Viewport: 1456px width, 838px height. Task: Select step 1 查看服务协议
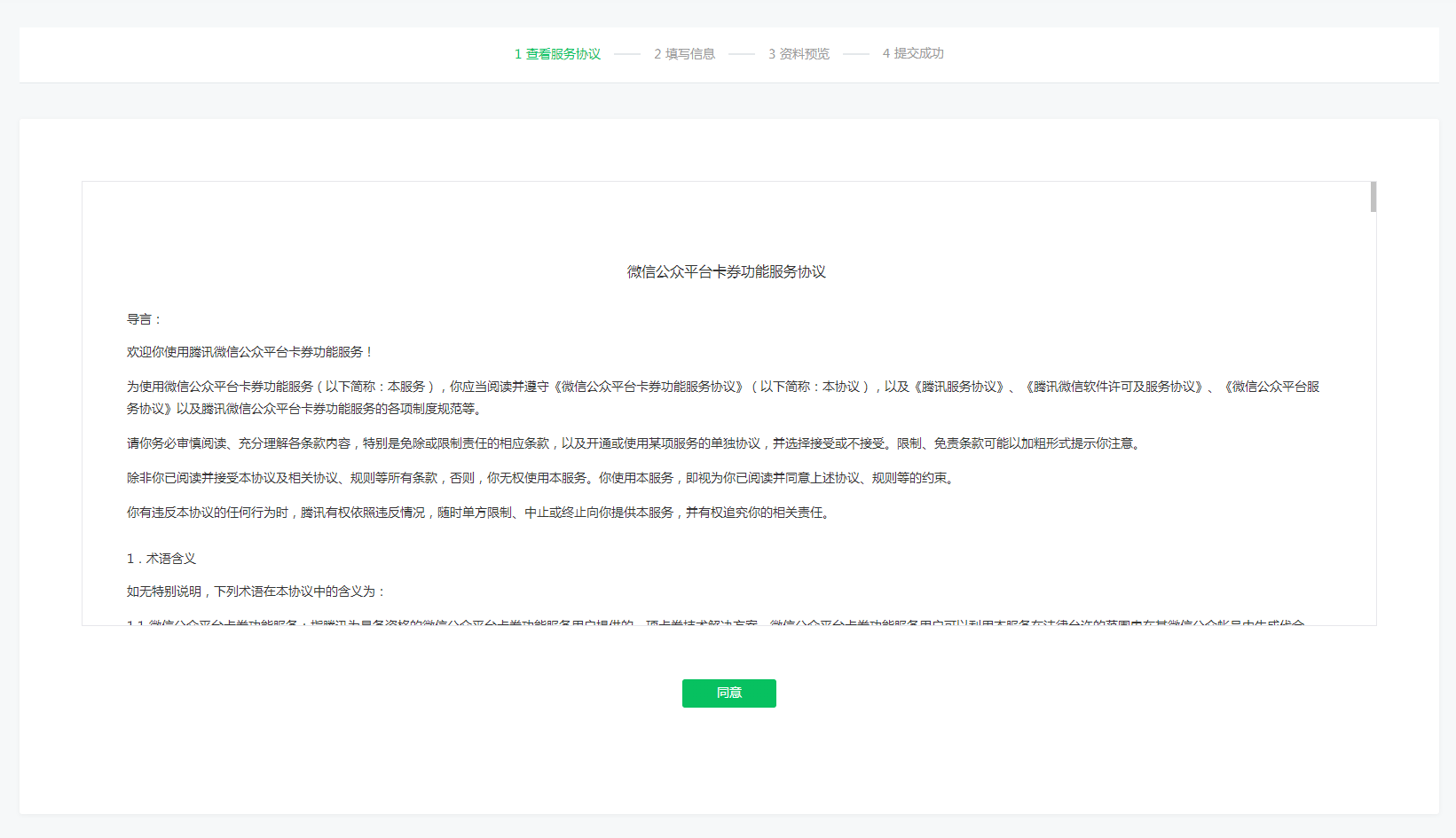557,54
